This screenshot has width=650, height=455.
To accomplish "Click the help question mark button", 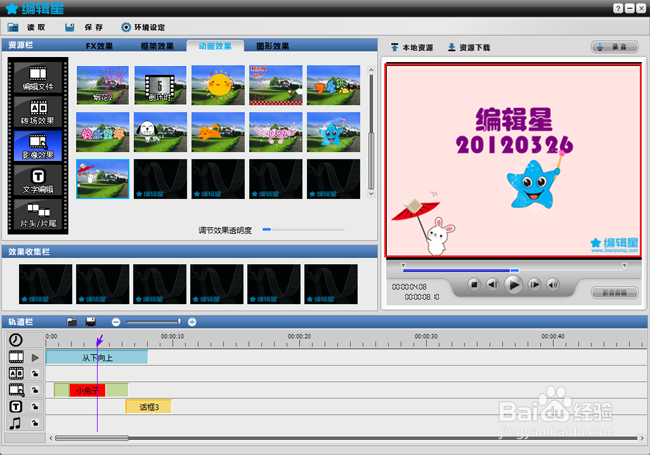I will pyautogui.click(x=618, y=8).
